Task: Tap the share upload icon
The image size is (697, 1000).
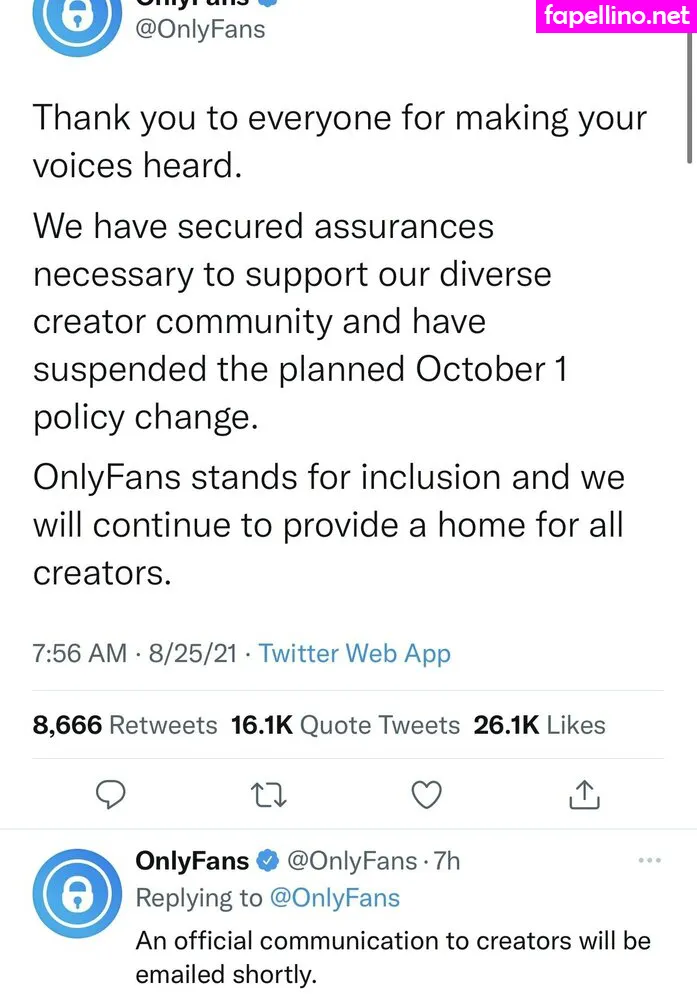Action: point(585,794)
